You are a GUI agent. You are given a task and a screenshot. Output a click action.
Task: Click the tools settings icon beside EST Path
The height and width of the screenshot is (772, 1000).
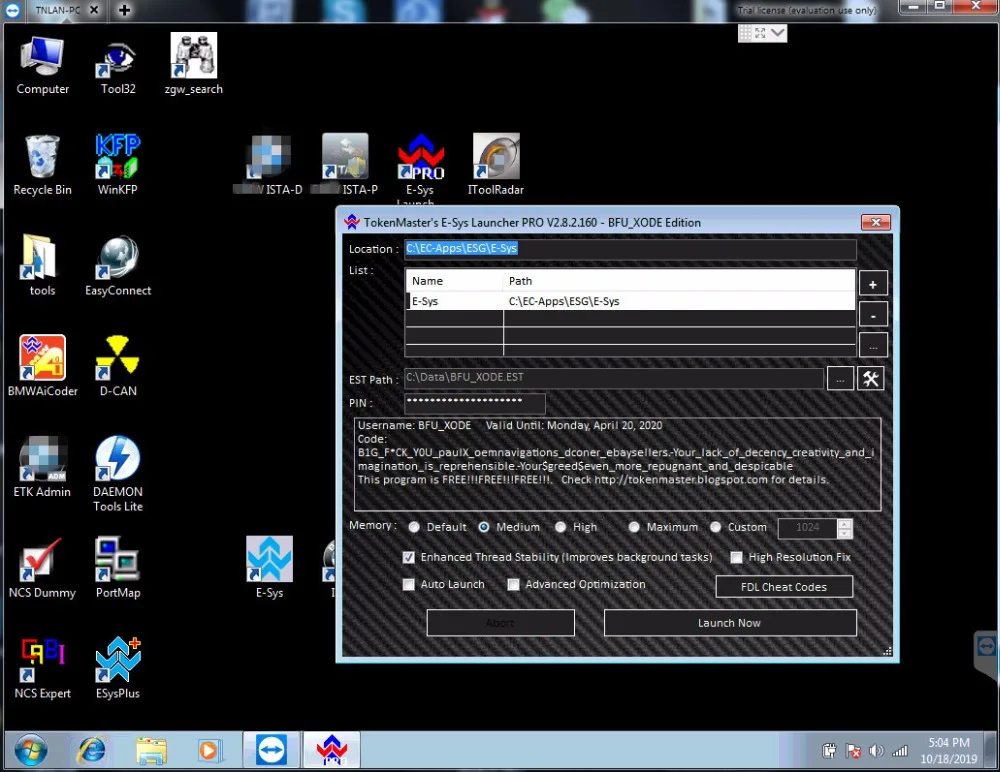click(871, 378)
